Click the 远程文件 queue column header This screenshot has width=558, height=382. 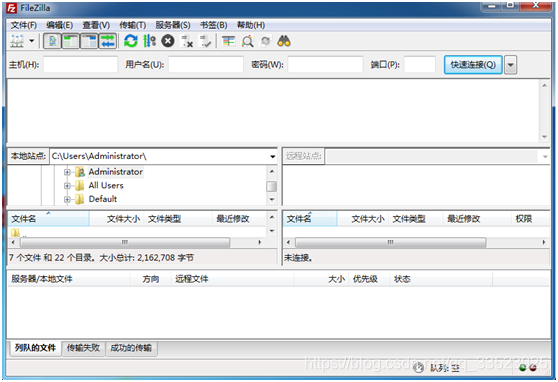[x=233, y=279]
